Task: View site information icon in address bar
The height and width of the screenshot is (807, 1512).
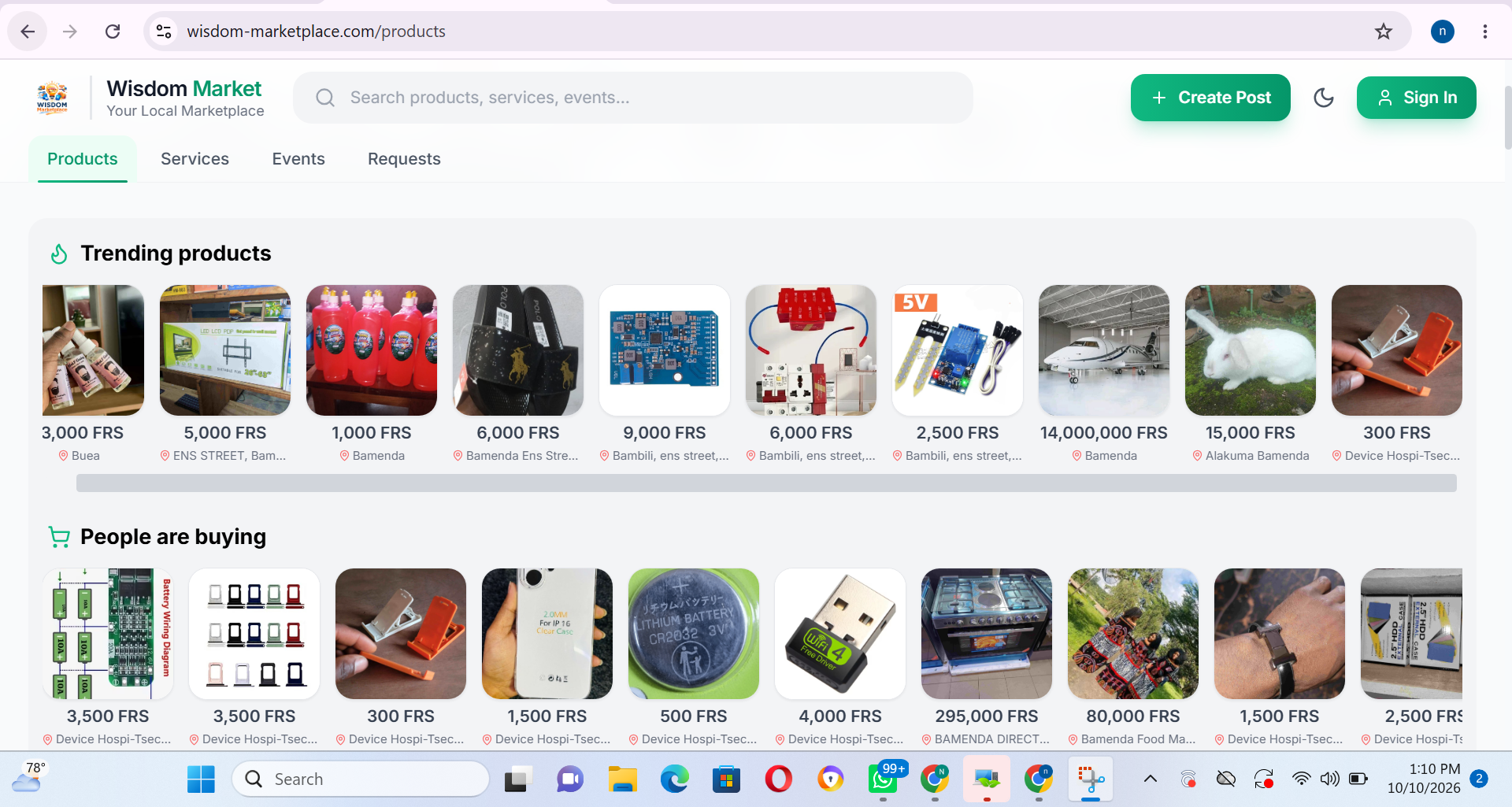Action: point(164,31)
